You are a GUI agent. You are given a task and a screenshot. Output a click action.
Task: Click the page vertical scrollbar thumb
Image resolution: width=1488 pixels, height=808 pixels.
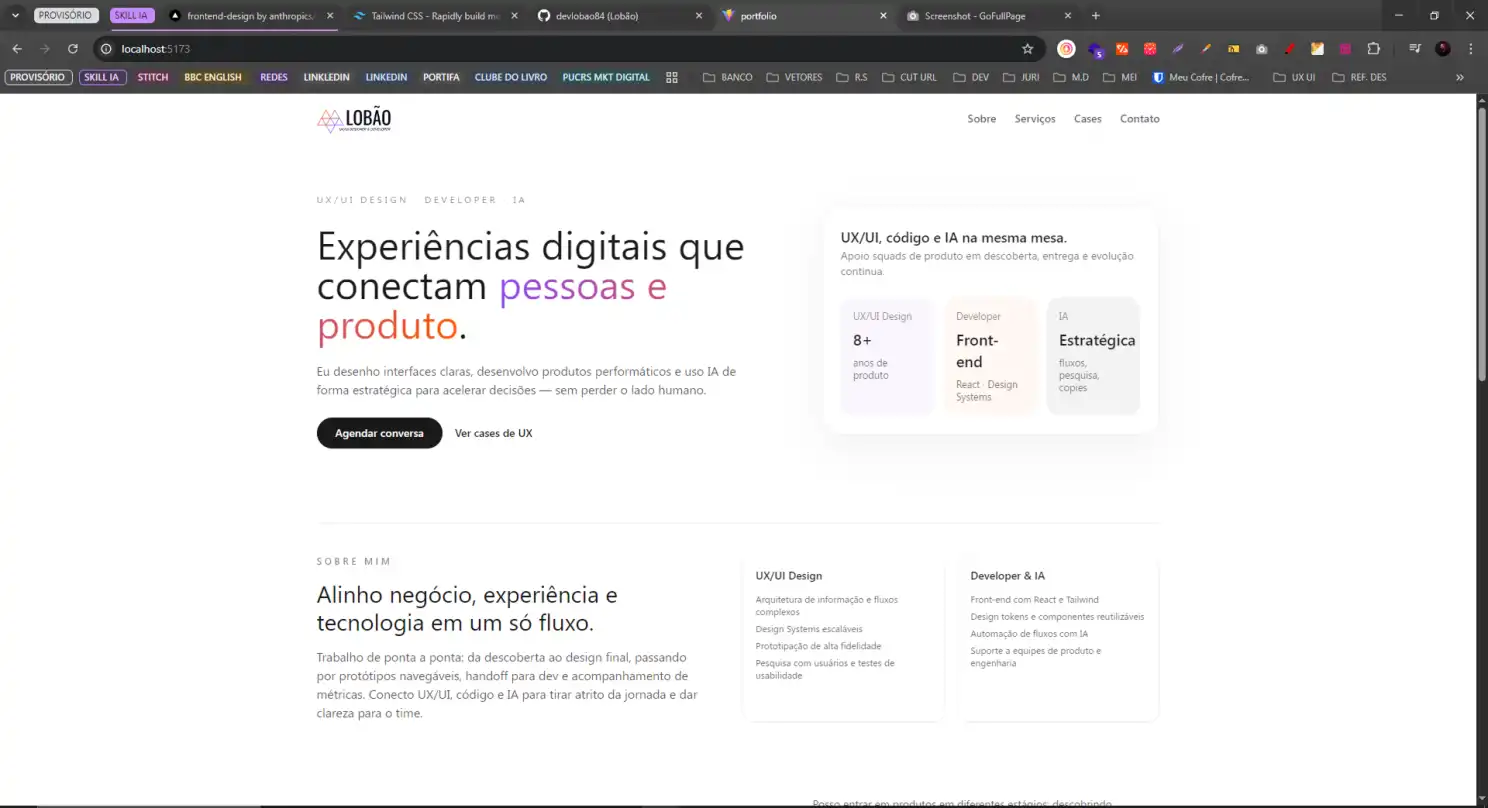tap(1481, 240)
